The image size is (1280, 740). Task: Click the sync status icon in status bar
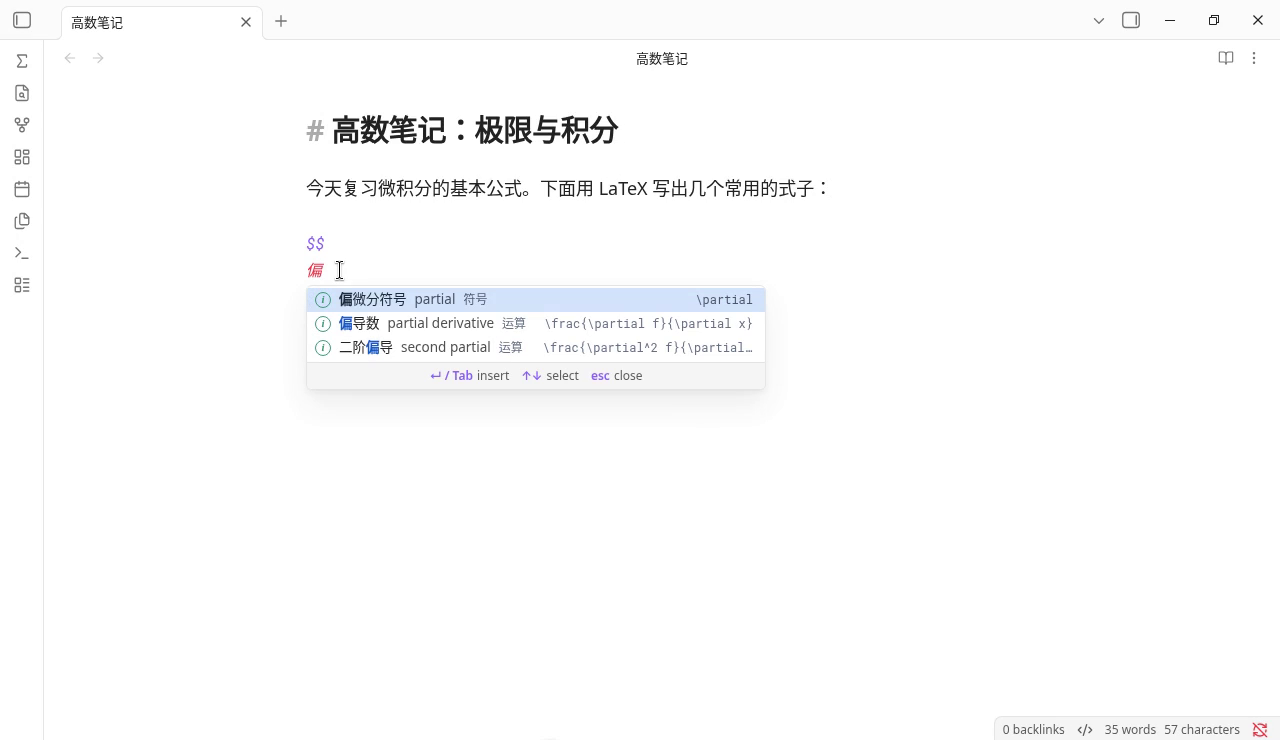pyautogui.click(x=1260, y=729)
